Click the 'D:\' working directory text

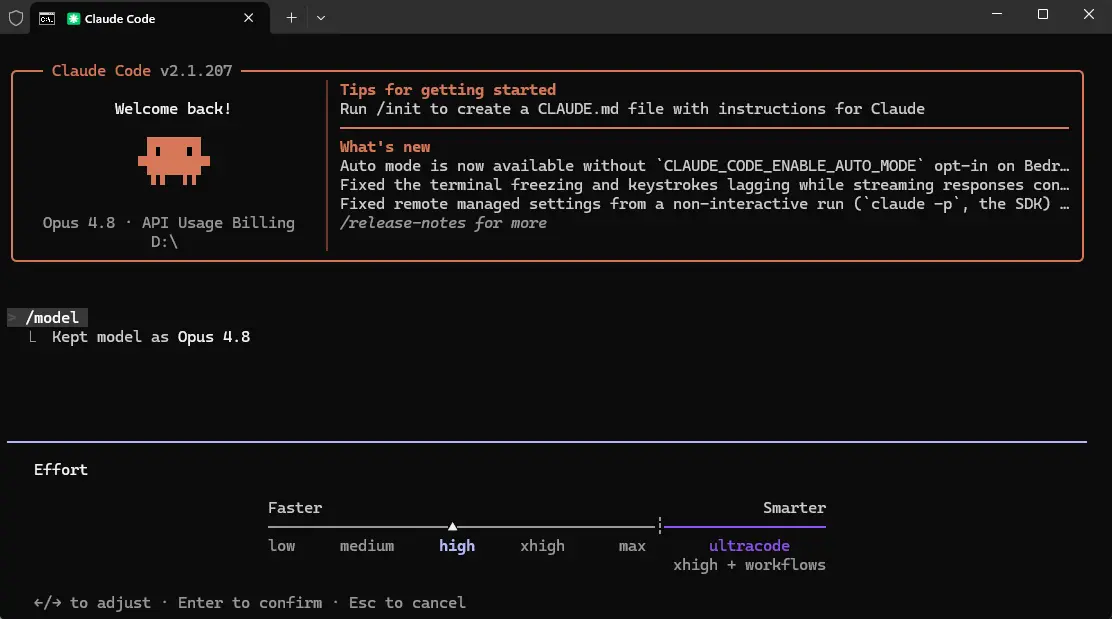click(165, 242)
